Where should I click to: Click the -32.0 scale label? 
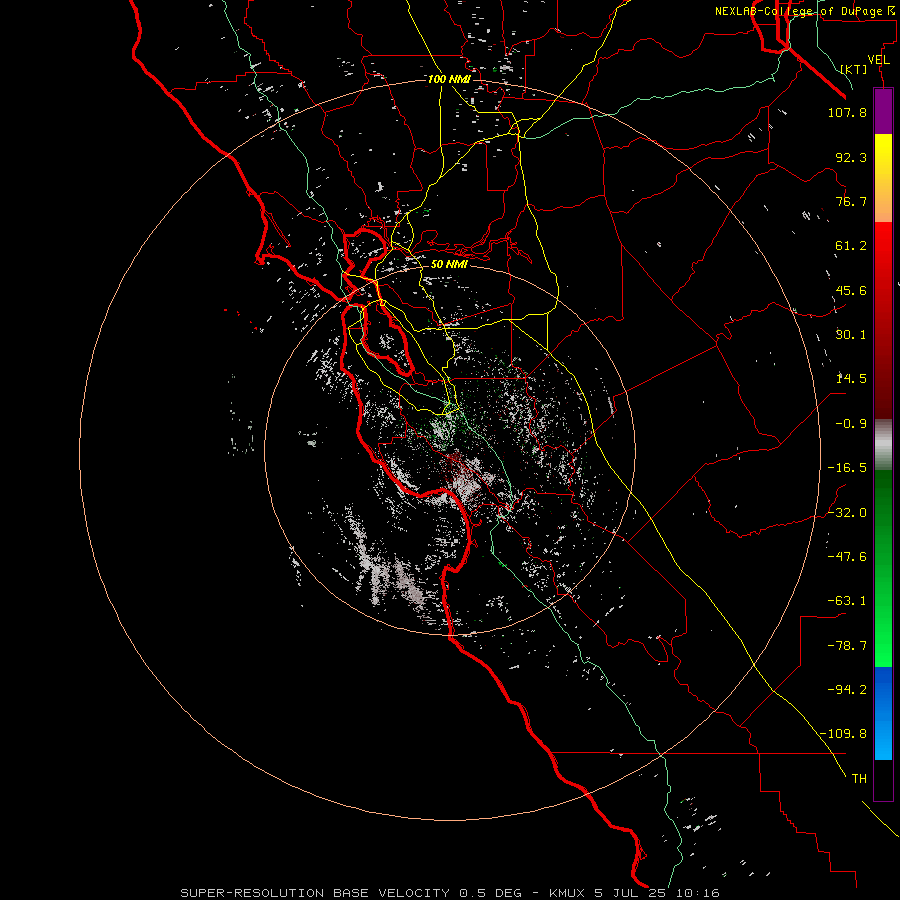(x=847, y=513)
